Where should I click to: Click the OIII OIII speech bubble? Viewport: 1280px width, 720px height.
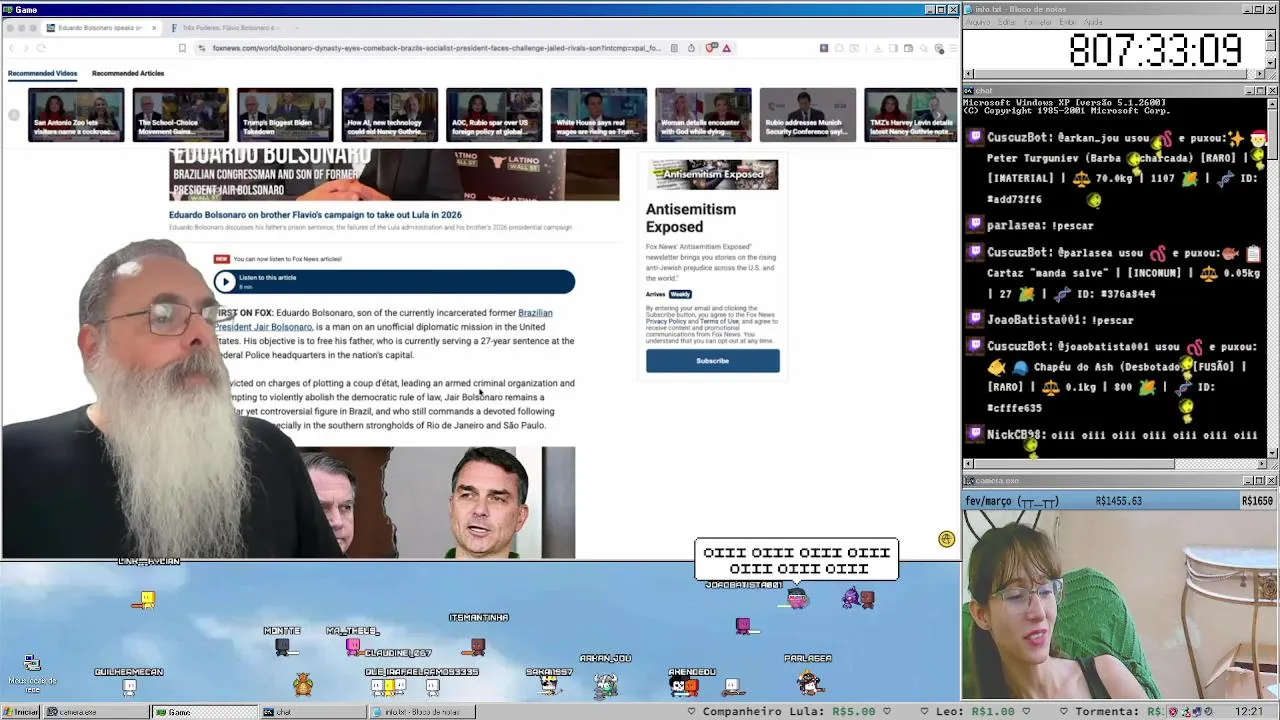[x=797, y=560]
